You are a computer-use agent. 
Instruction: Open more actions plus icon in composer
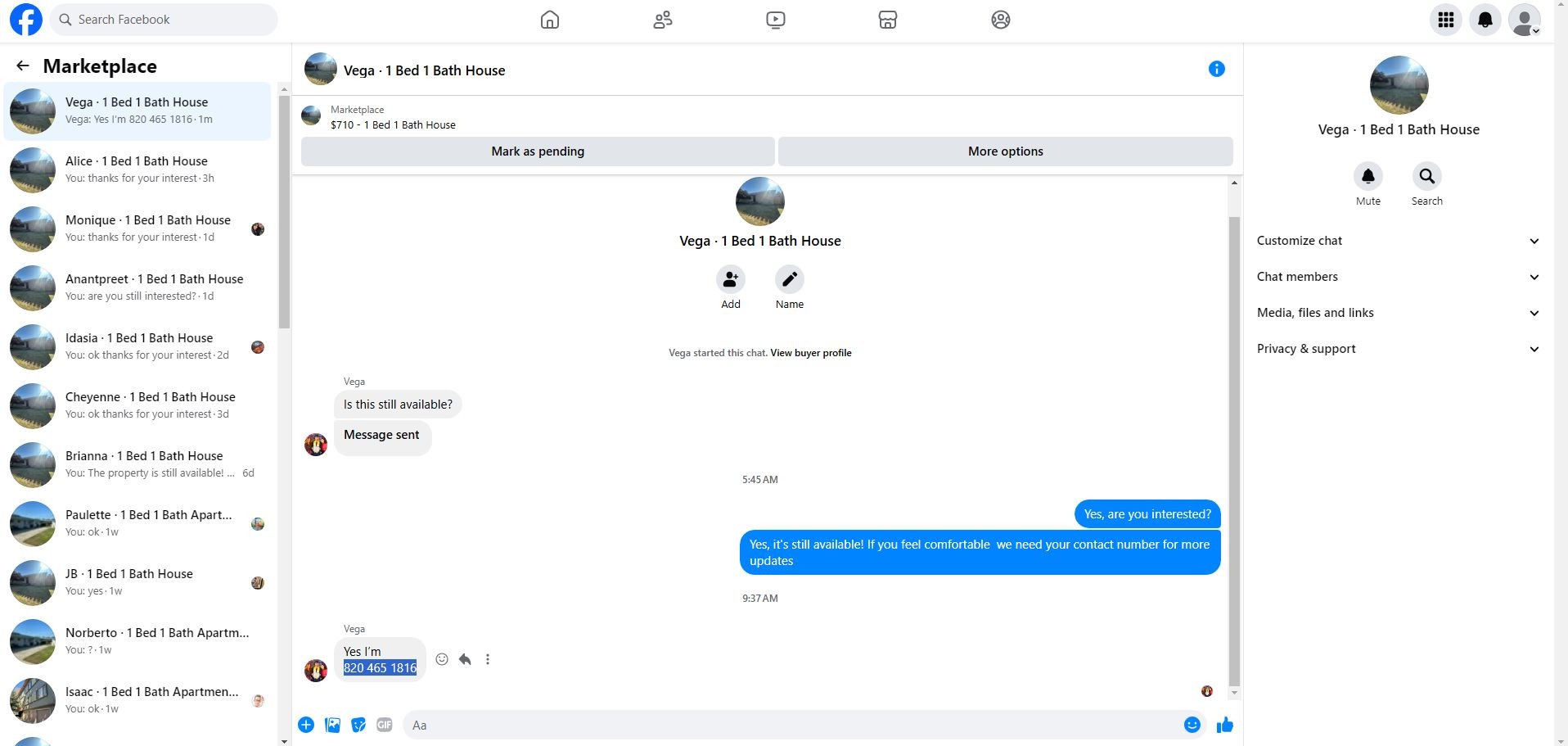[x=306, y=725]
